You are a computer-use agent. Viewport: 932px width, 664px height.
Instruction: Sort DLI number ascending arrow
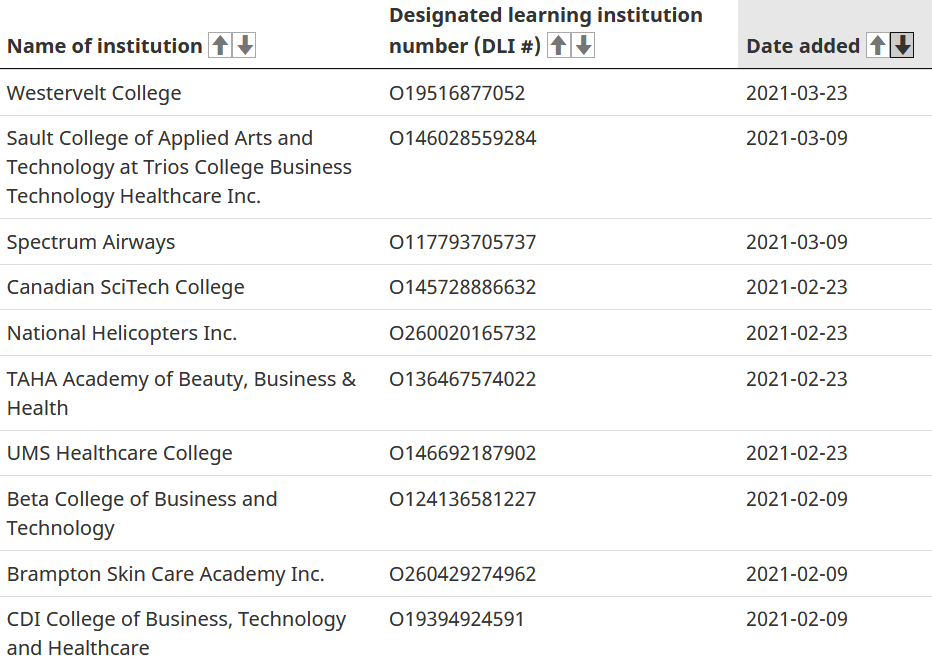pyautogui.click(x=559, y=45)
